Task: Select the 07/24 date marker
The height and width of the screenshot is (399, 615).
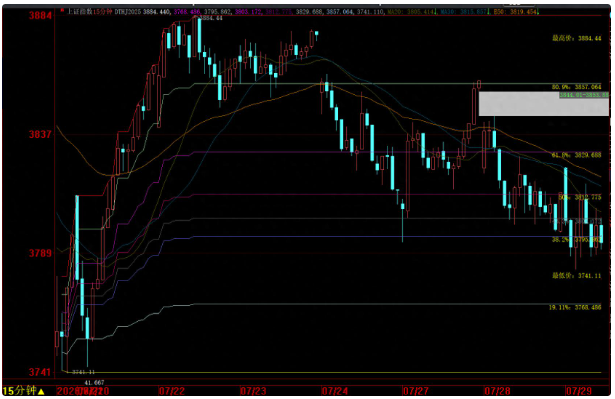Action: (x=334, y=391)
